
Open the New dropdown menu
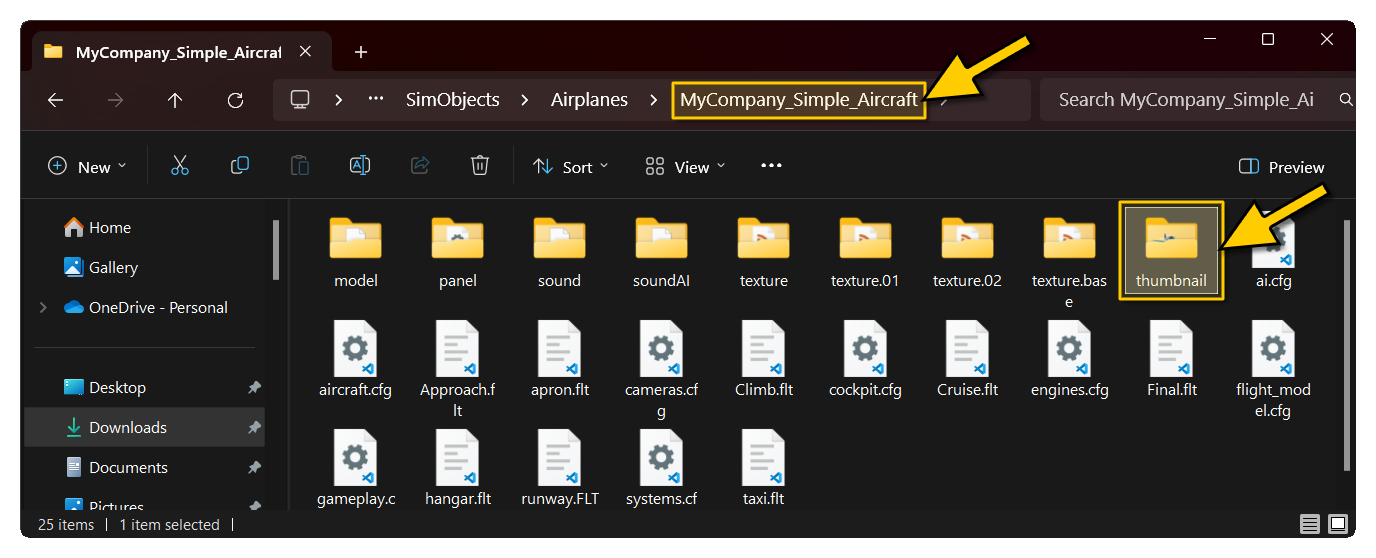tap(87, 167)
